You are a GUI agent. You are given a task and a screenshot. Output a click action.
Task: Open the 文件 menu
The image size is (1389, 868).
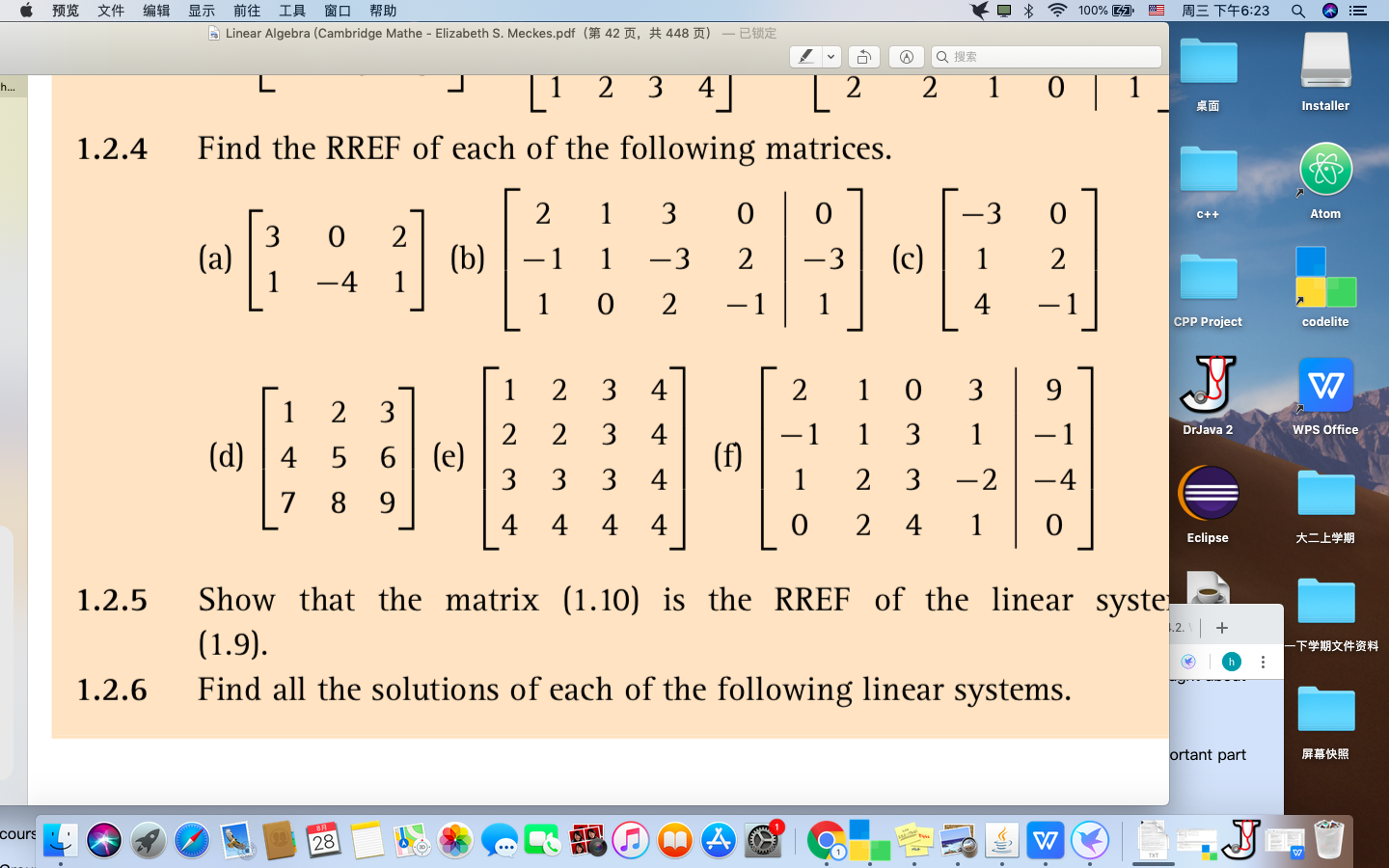coord(111,11)
